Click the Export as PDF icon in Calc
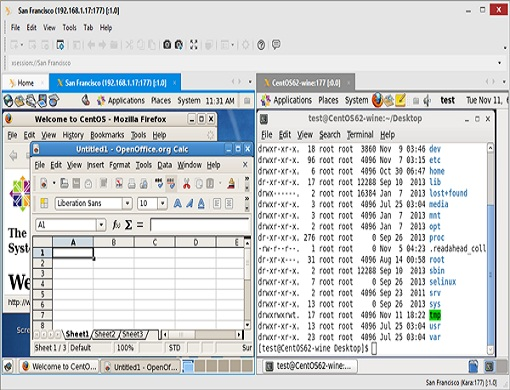510x390 pixels. [x=119, y=183]
